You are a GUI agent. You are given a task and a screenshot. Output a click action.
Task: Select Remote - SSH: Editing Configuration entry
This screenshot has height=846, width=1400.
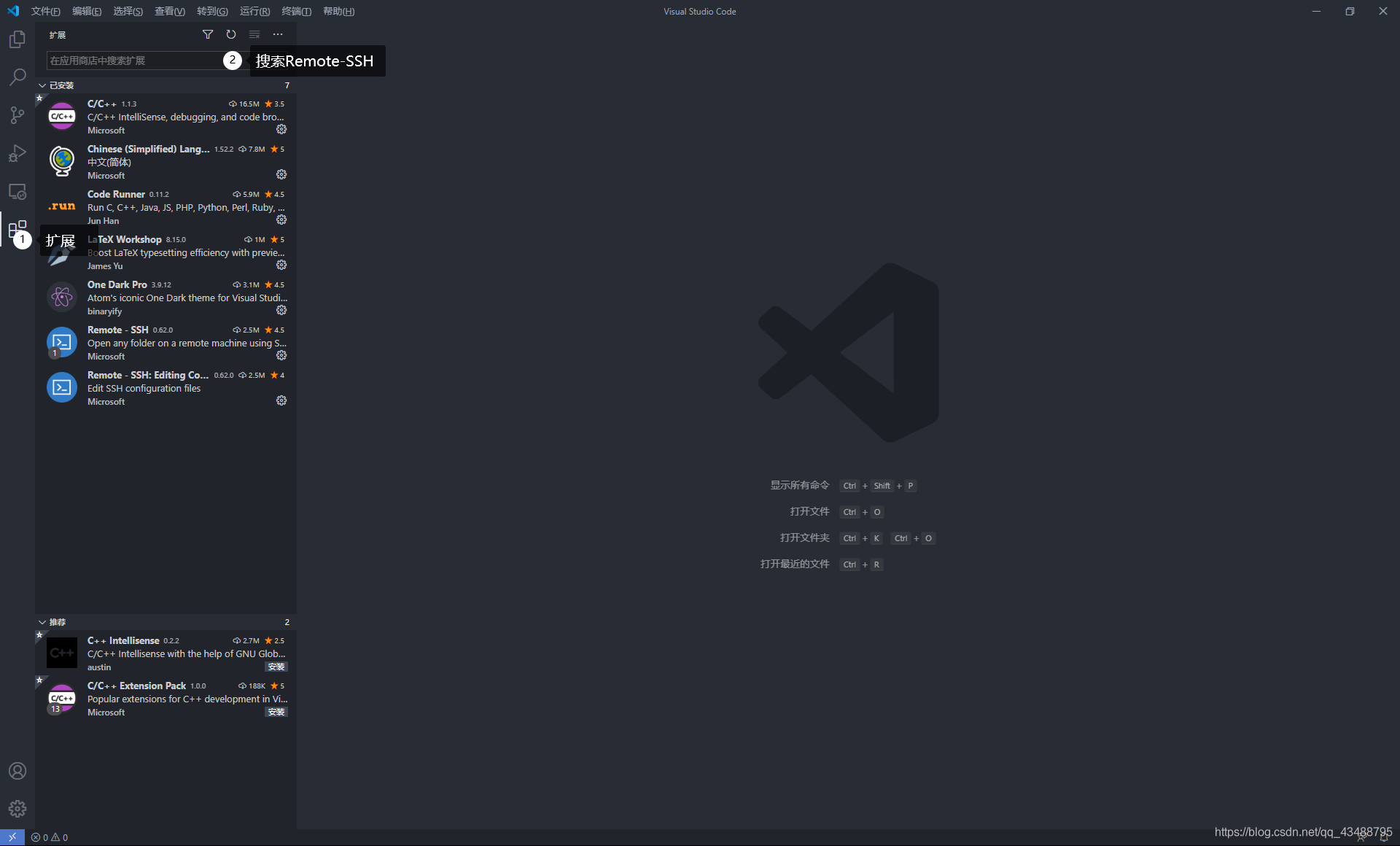[x=166, y=387]
